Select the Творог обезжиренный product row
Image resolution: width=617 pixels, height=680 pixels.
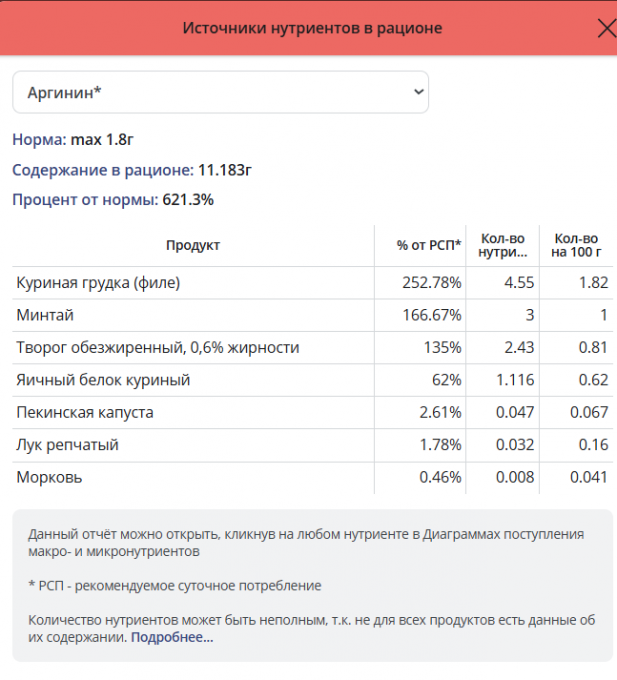click(158, 348)
